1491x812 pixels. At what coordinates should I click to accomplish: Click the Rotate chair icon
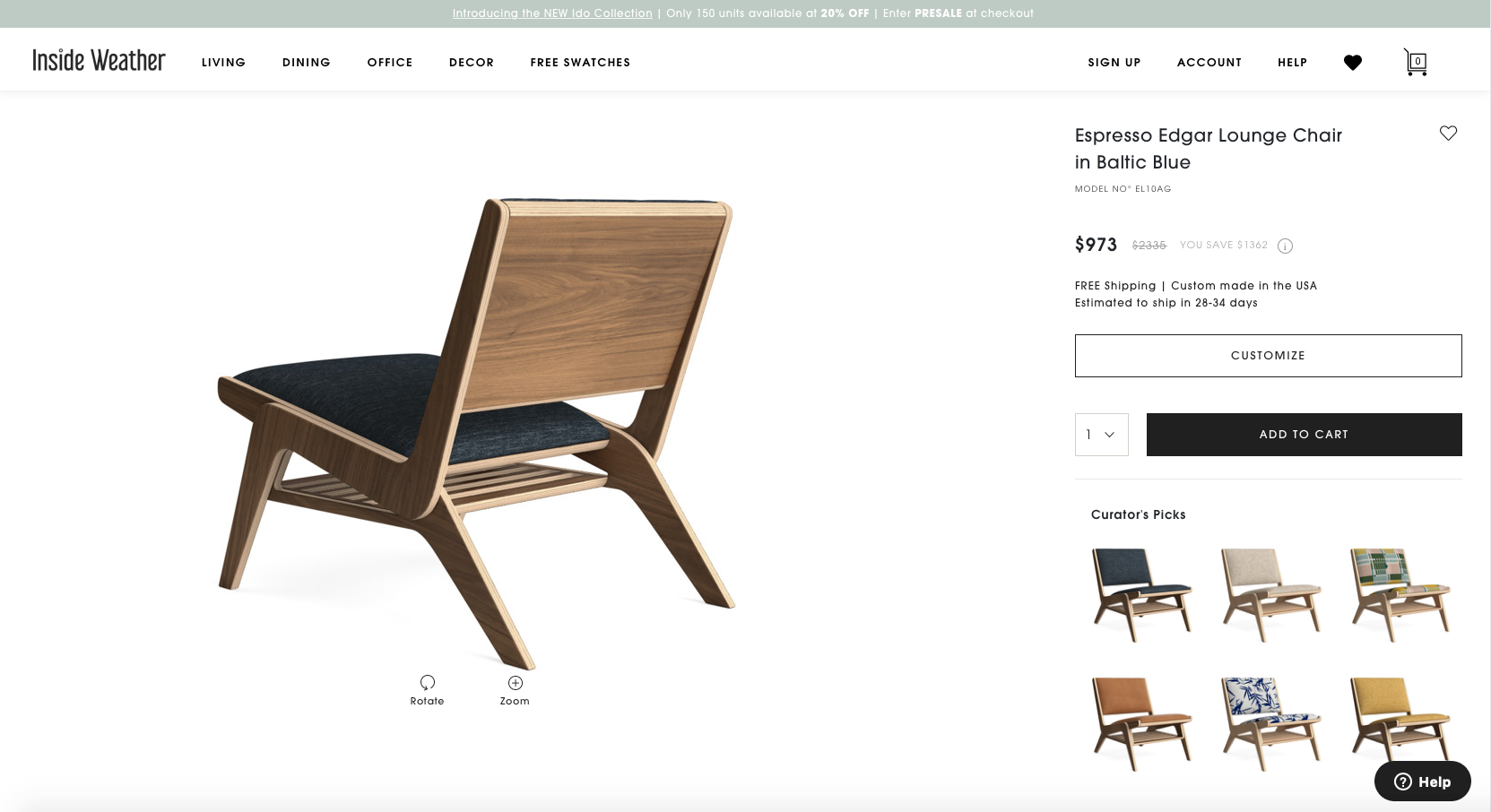tap(428, 682)
